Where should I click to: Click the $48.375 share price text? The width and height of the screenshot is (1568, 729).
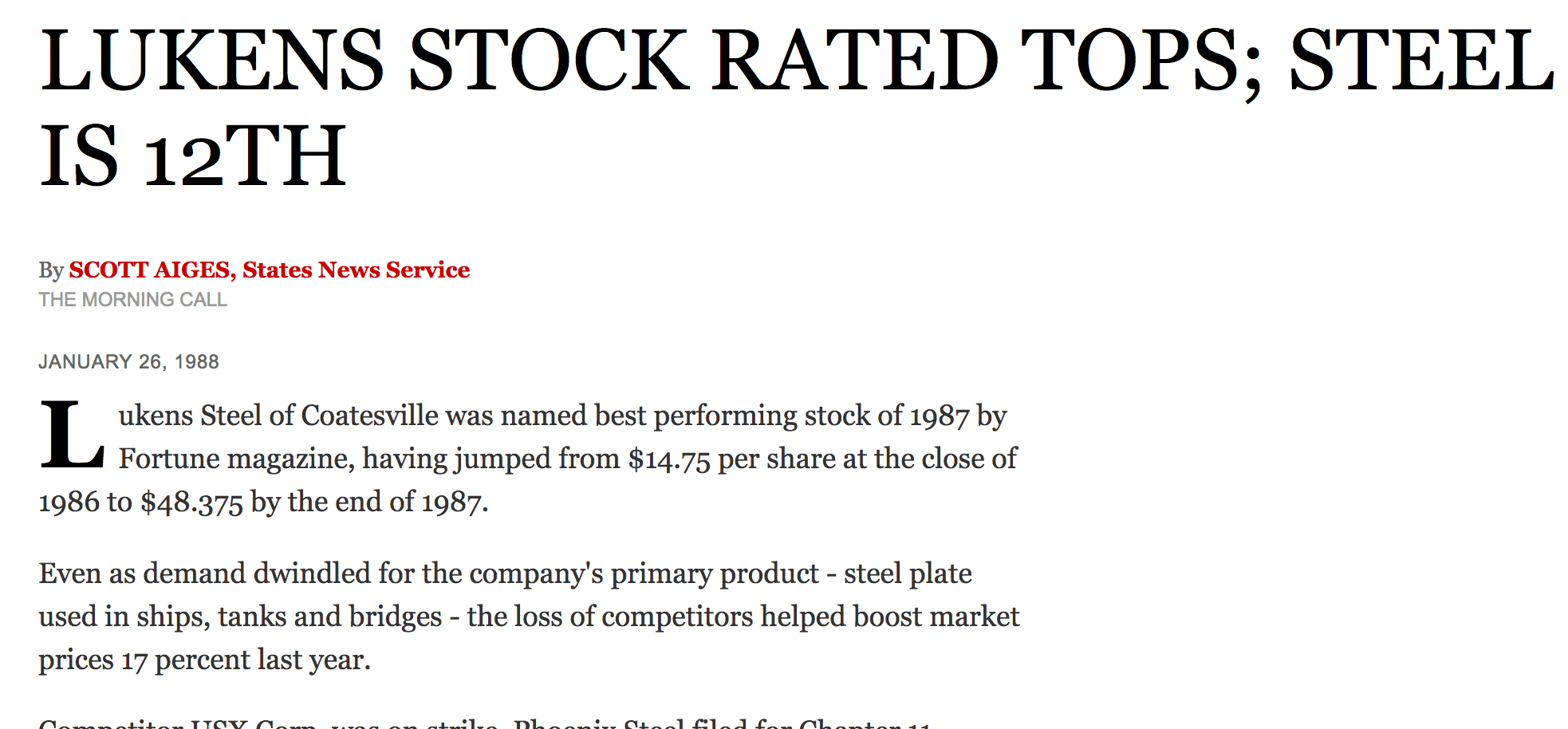191,502
